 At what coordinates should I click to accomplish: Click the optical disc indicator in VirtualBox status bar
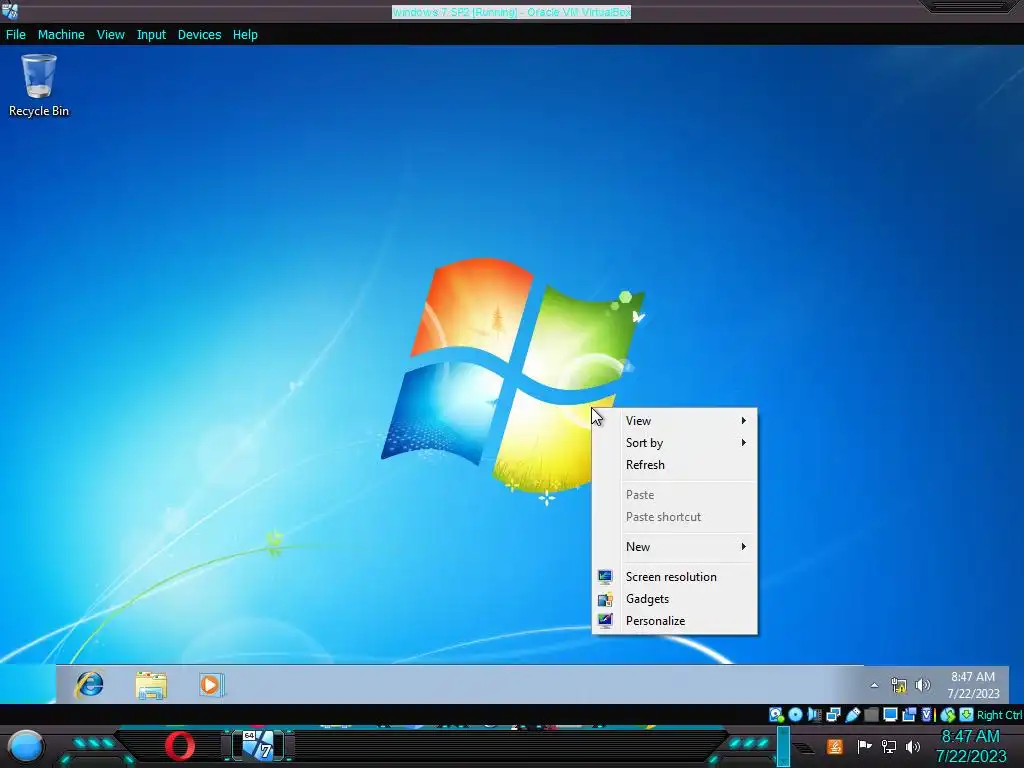795,714
